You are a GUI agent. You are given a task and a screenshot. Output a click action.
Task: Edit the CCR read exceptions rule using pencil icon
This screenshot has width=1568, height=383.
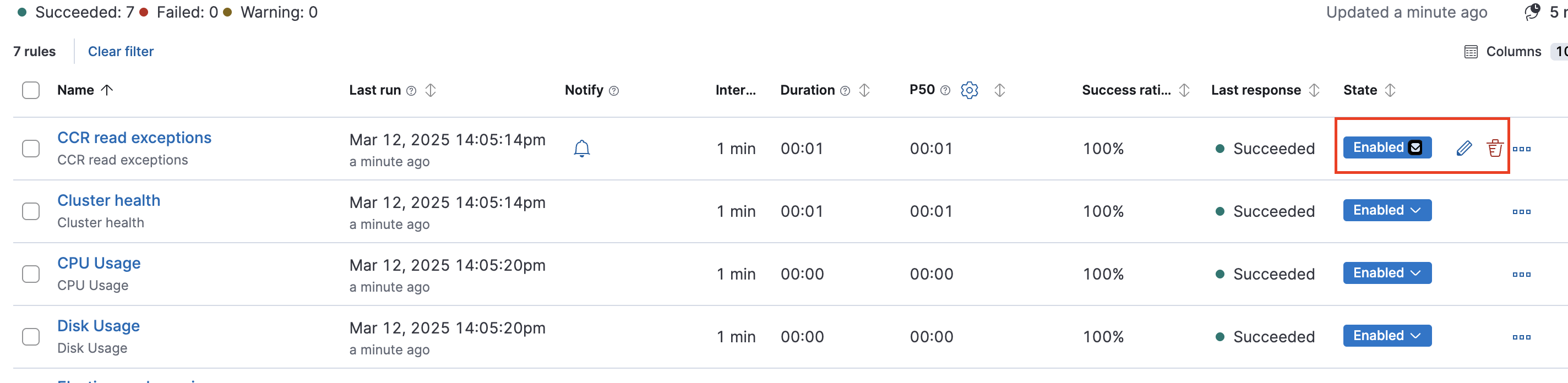(1464, 147)
